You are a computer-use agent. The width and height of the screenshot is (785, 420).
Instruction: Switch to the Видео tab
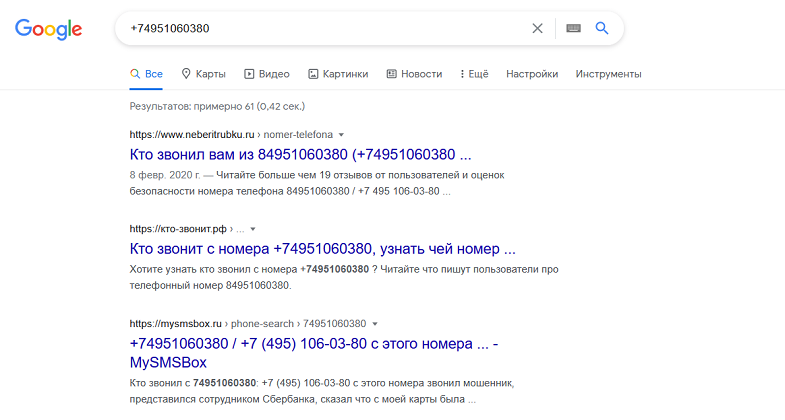[x=267, y=74]
